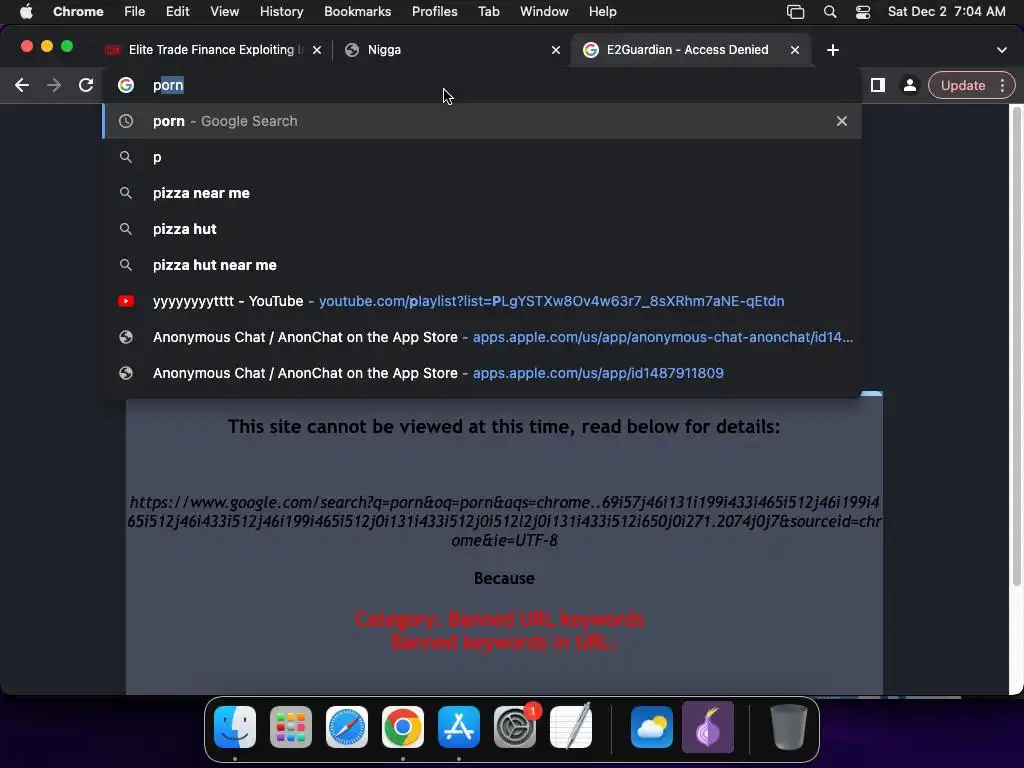Reload the current page
1024x768 pixels.
coord(86,85)
